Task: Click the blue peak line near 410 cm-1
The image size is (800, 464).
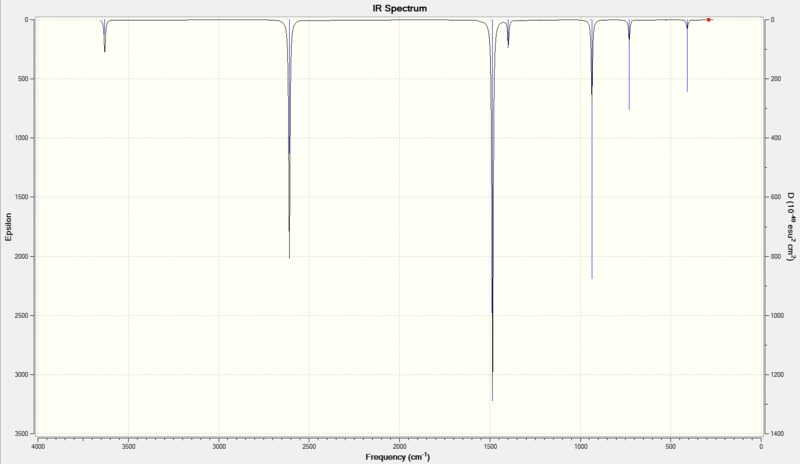Action: coord(687,56)
